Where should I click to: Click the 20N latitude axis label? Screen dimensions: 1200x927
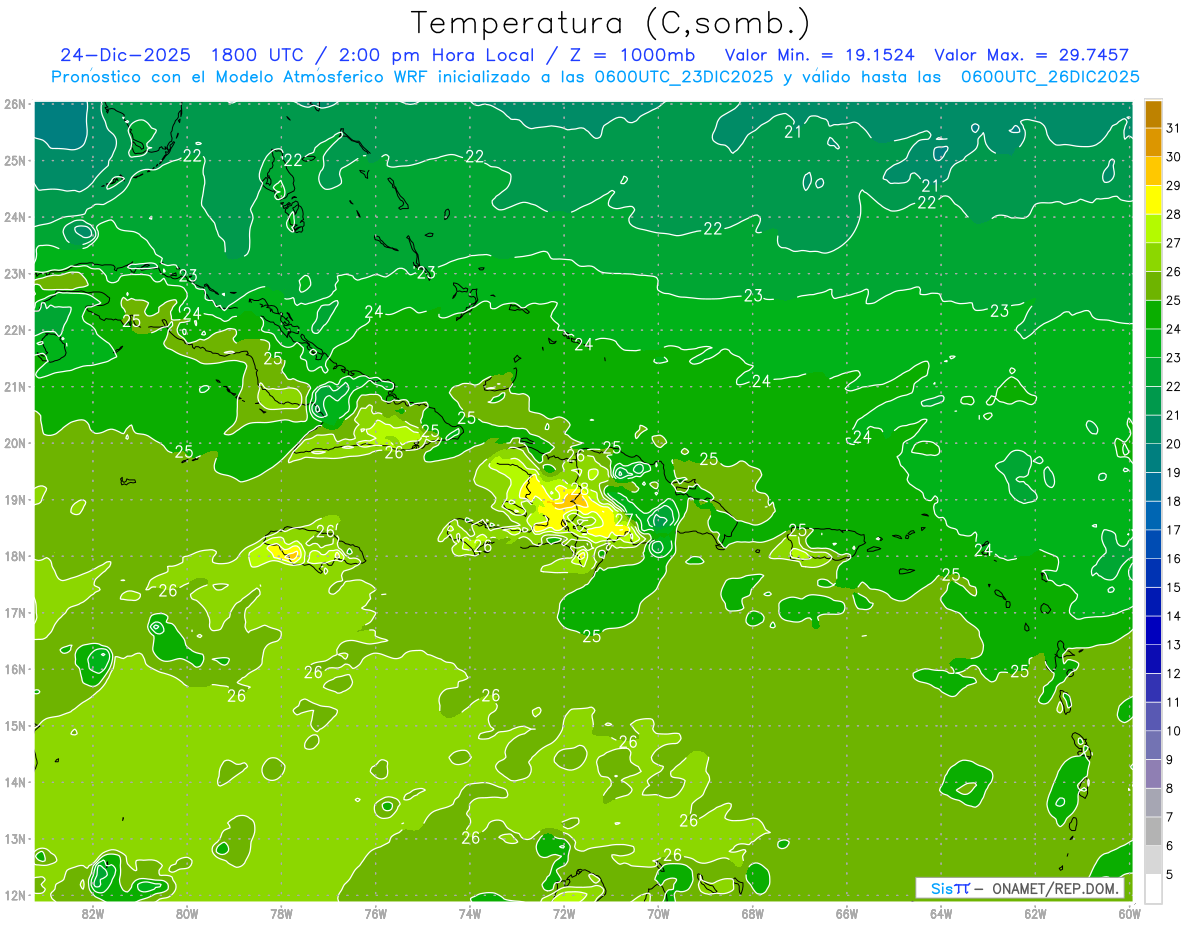(x=14, y=443)
